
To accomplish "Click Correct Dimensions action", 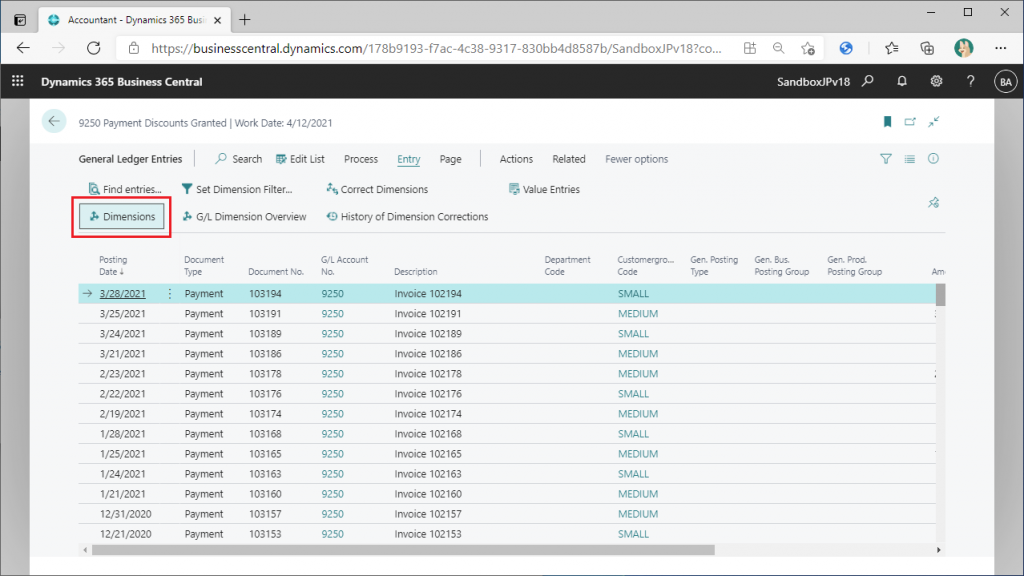I will coord(377,189).
